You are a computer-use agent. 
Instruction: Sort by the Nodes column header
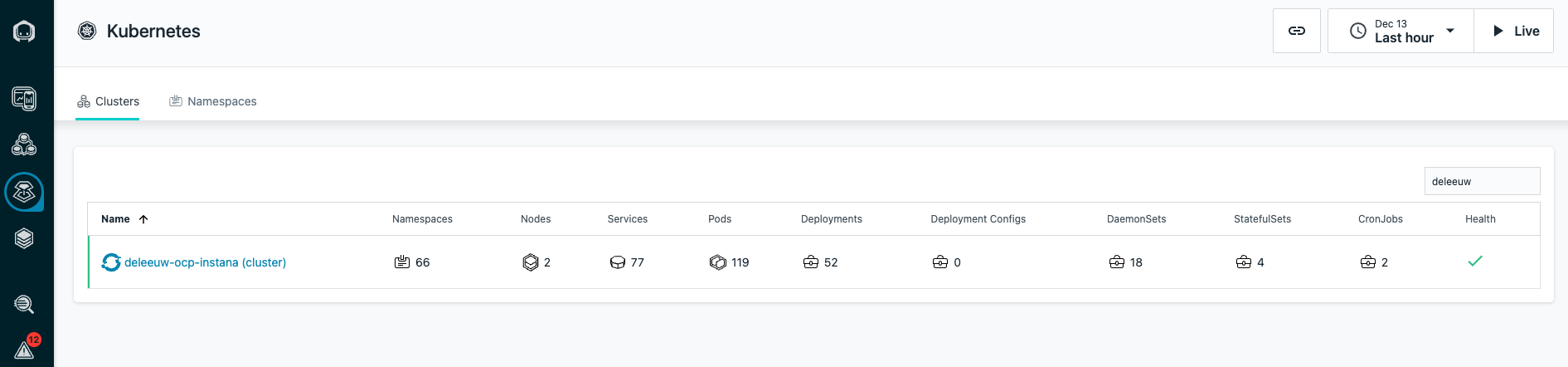pyautogui.click(x=536, y=219)
